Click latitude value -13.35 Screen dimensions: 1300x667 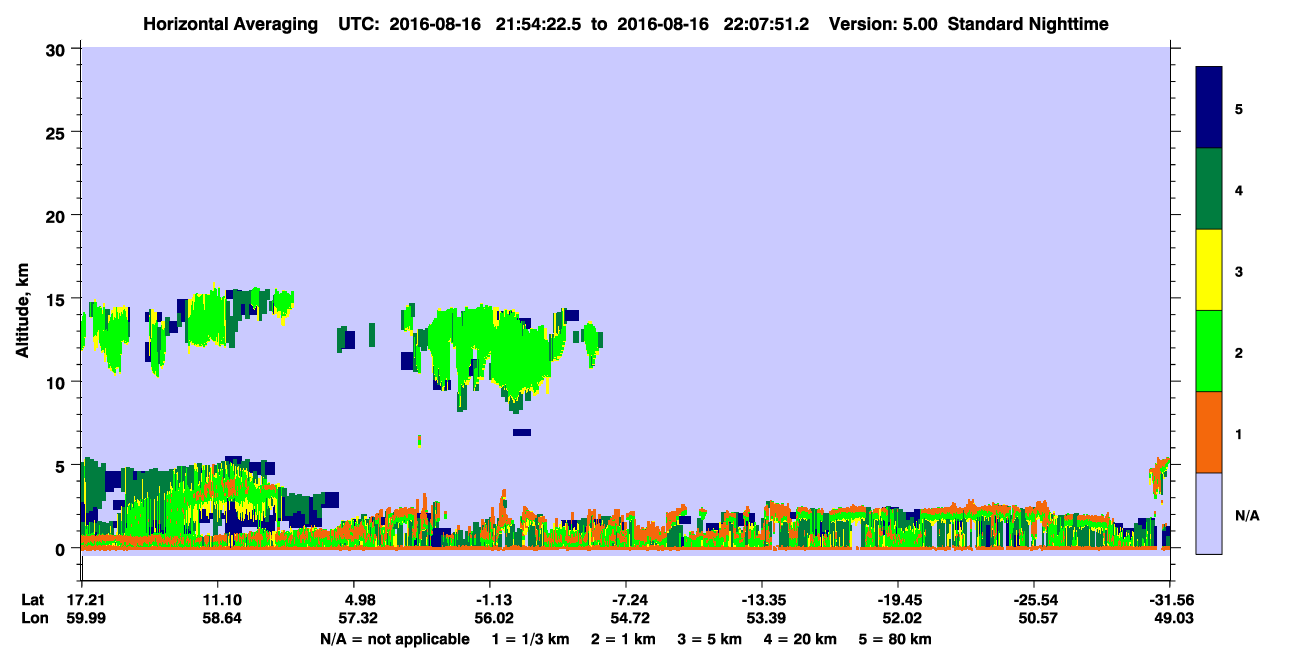point(762,600)
